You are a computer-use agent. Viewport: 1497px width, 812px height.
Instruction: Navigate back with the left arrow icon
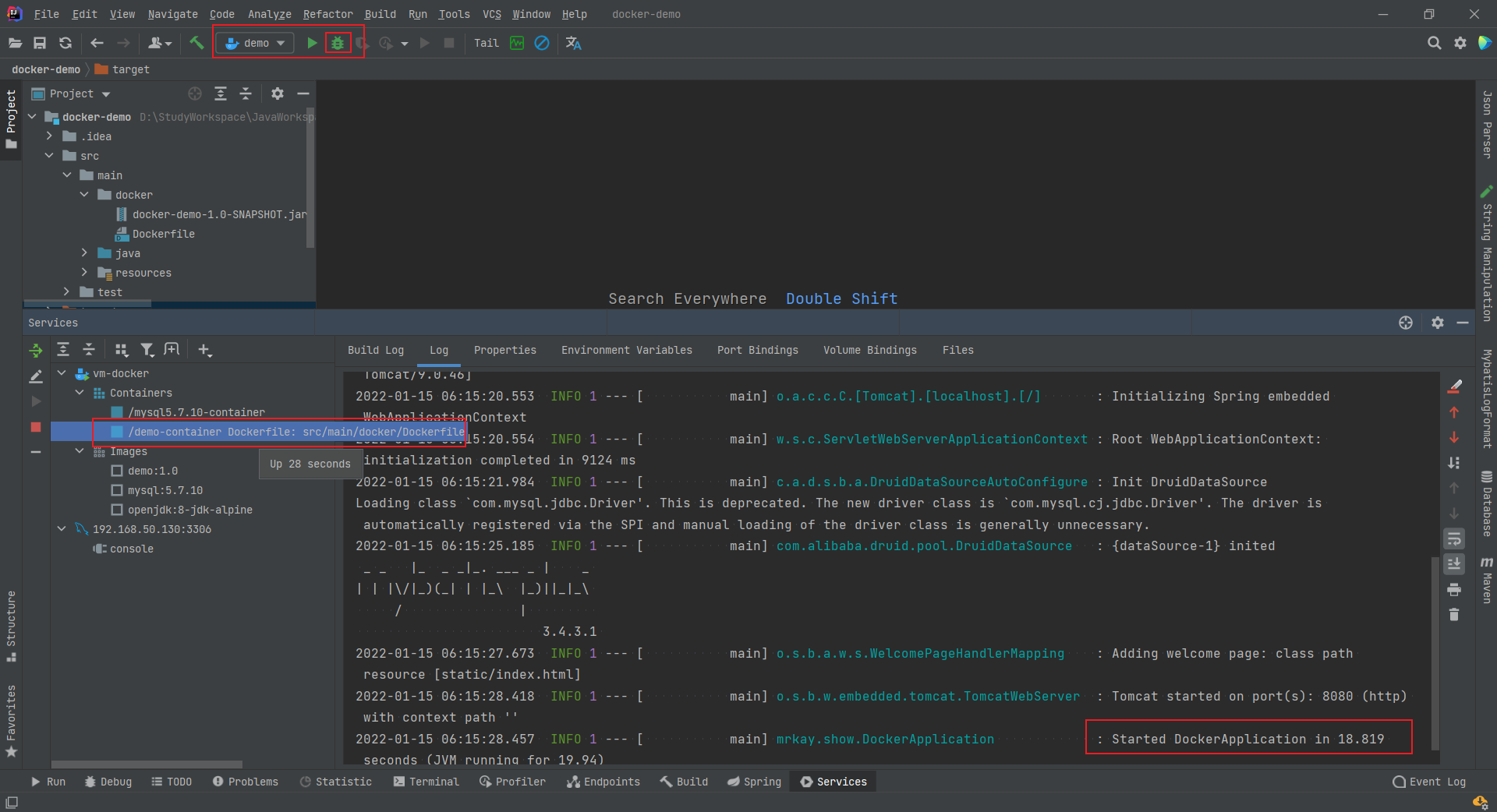[97, 43]
